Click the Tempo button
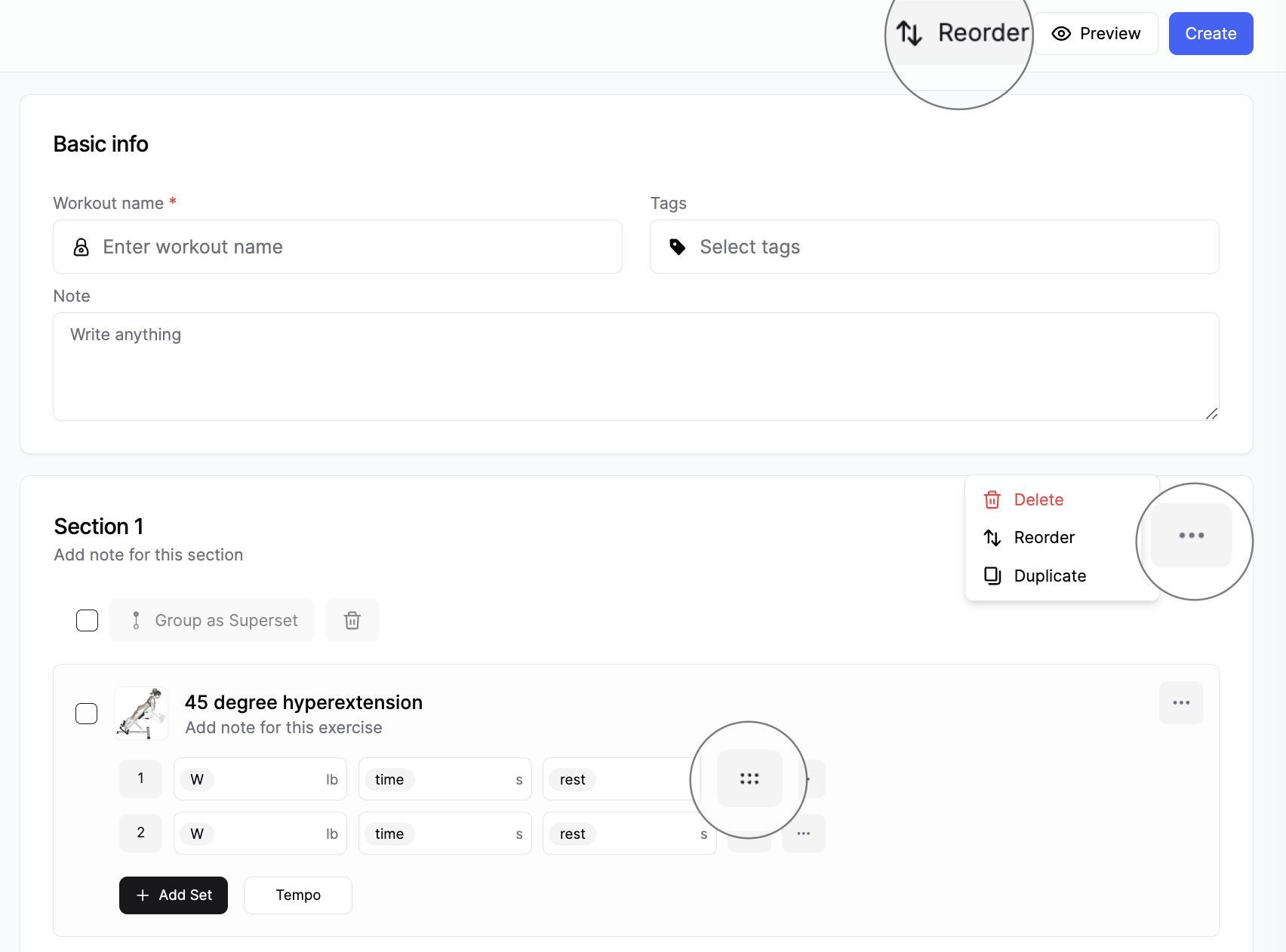1286x952 pixels. (x=297, y=895)
